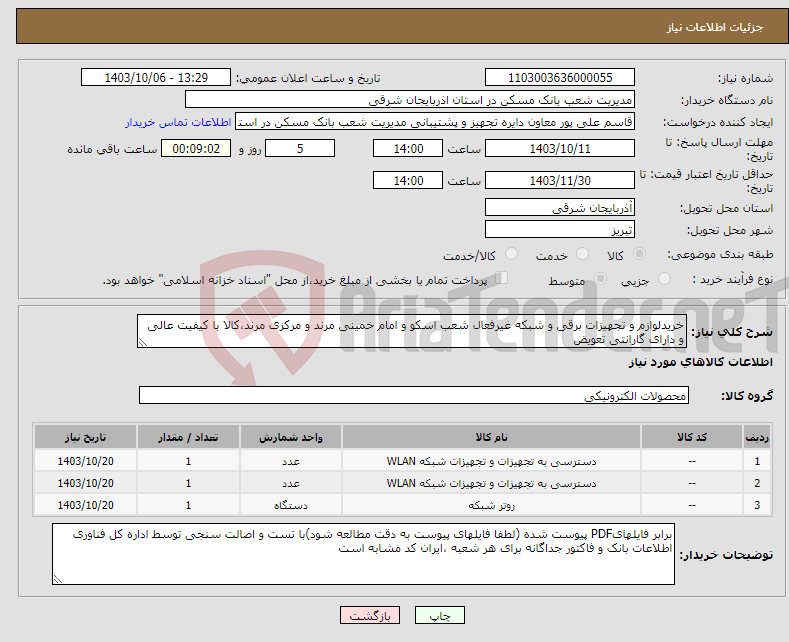The width and height of the screenshot is (789, 642).
Task: Click remaining time field 00:09:02
Action: pos(196,148)
